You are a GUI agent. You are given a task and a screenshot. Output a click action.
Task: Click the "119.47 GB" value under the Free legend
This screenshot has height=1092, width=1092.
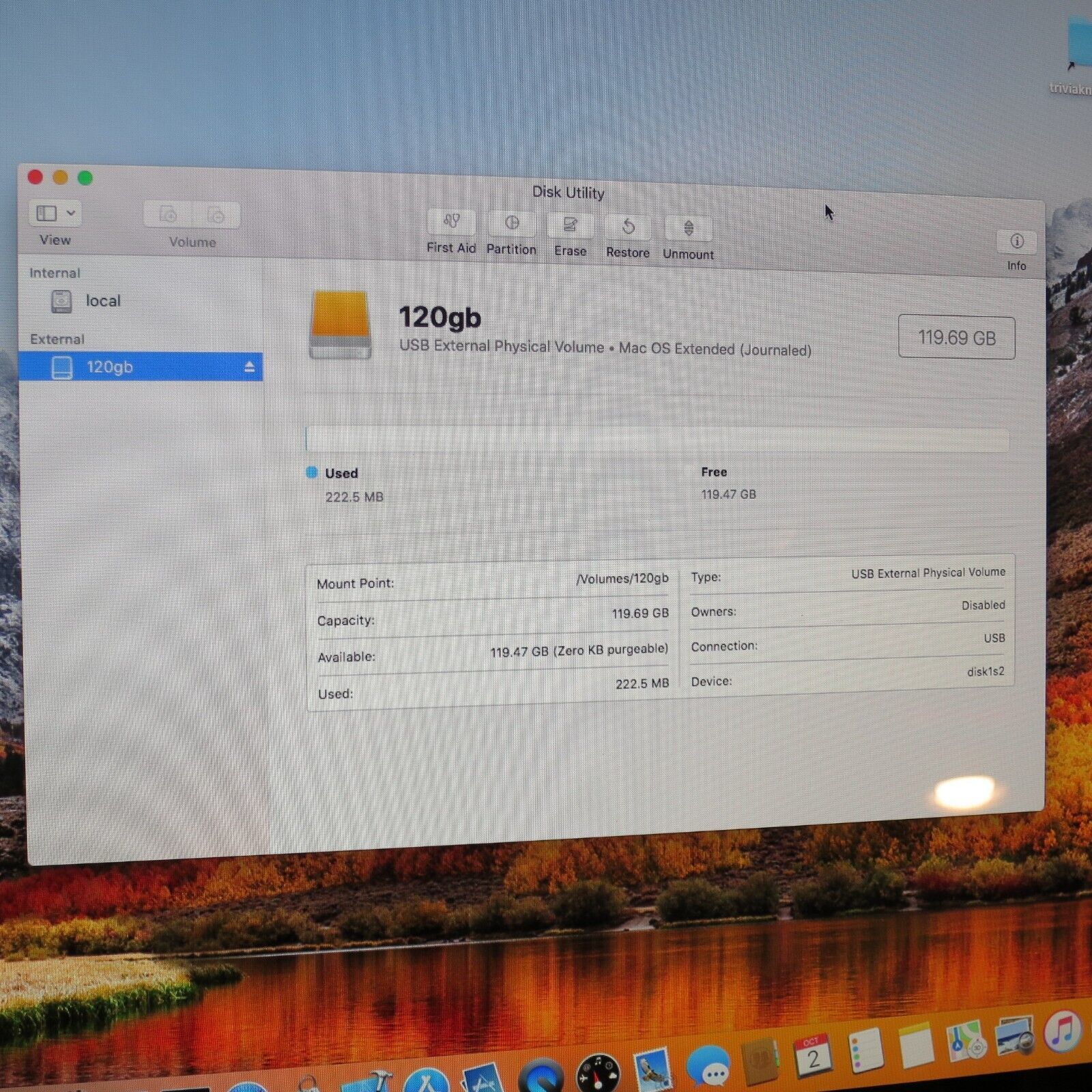tap(728, 494)
